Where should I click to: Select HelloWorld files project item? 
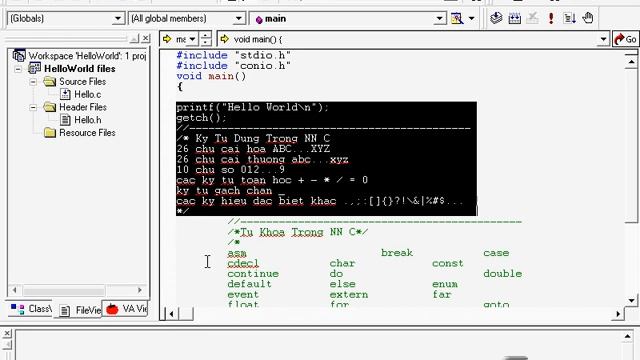click(x=80, y=69)
